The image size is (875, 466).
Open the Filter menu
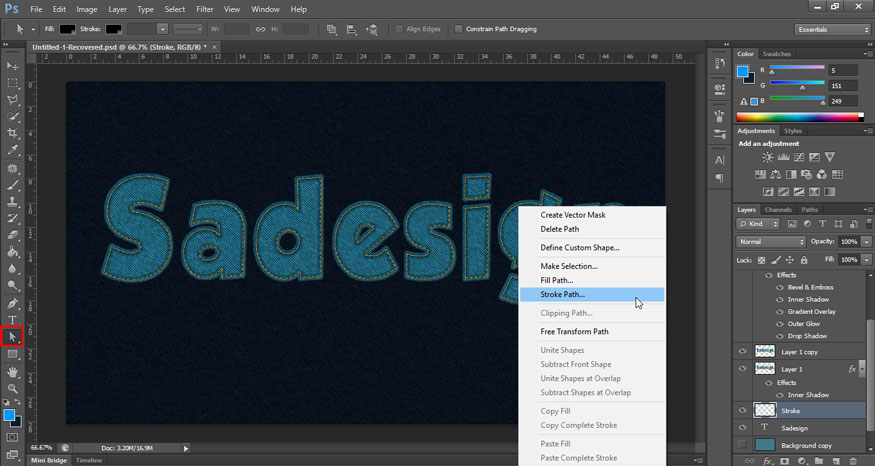pos(204,9)
